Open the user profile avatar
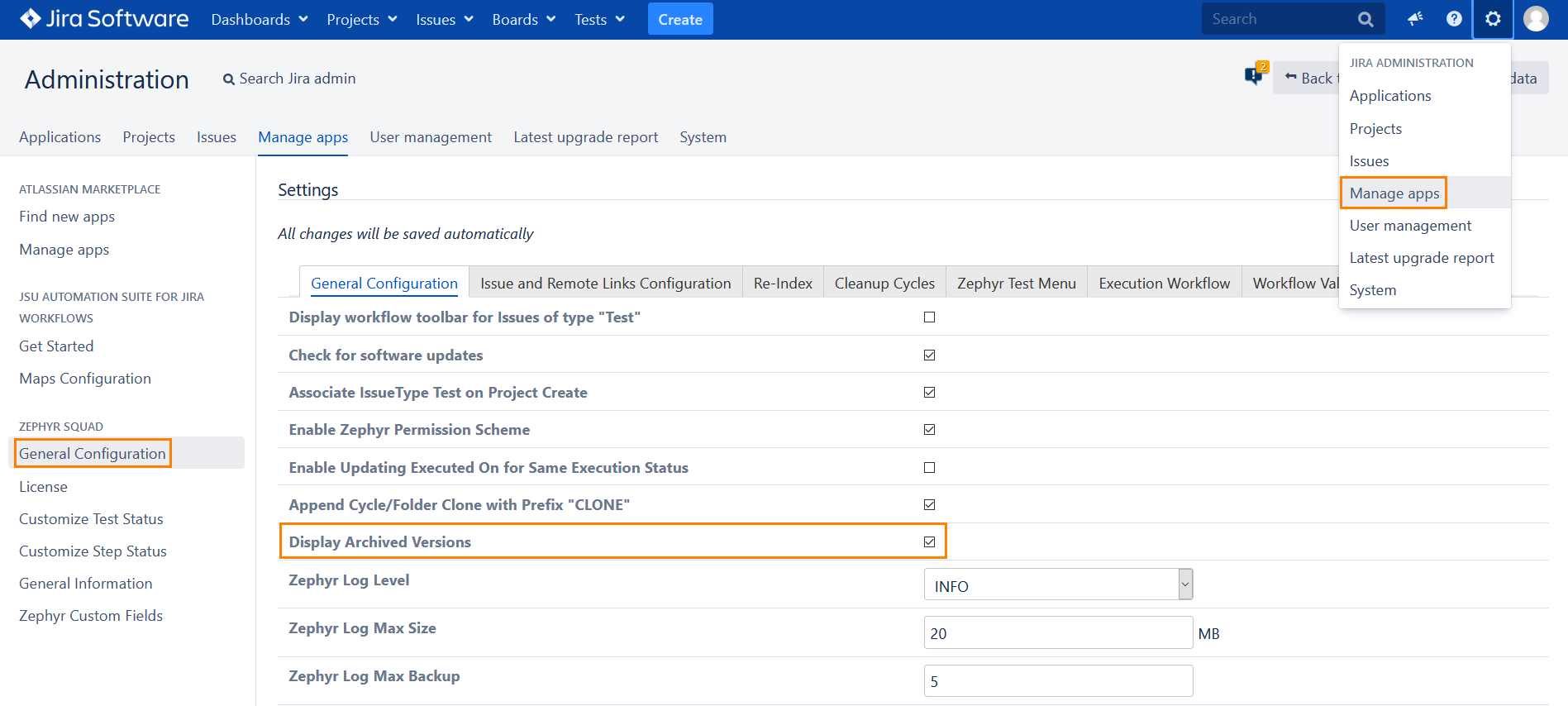 tap(1536, 18)
